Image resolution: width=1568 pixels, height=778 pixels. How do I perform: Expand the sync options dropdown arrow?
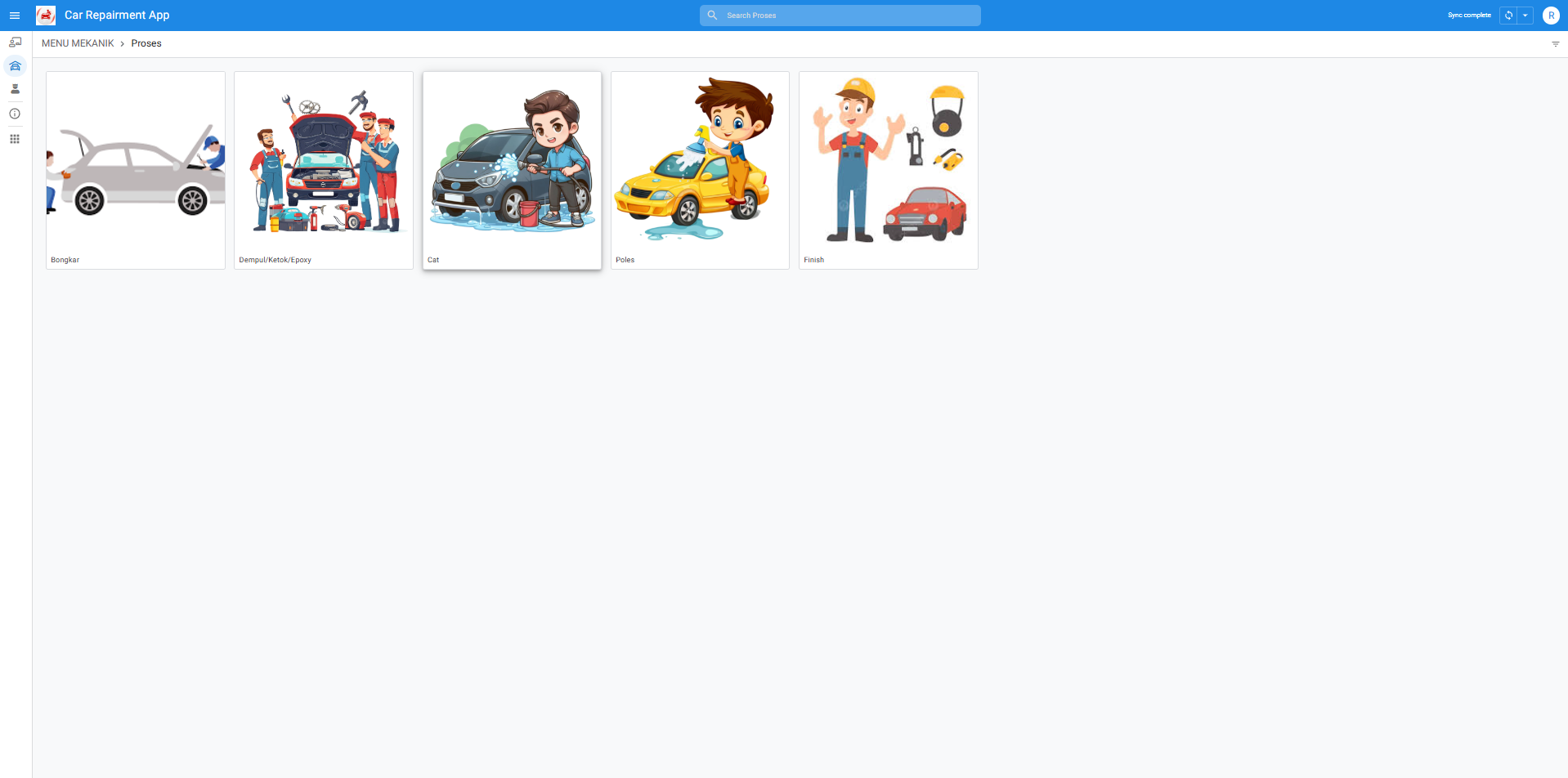tap(1525, 16)
